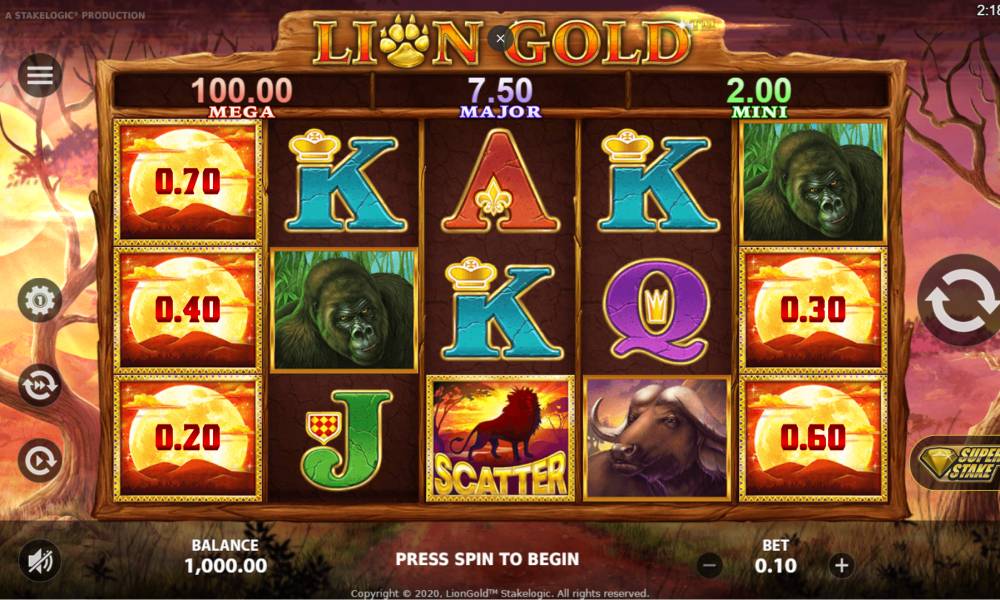The width and height of the screenshot is (1000, 600).
Task: Open the coin settings gear icon
Action: (40, 299)
